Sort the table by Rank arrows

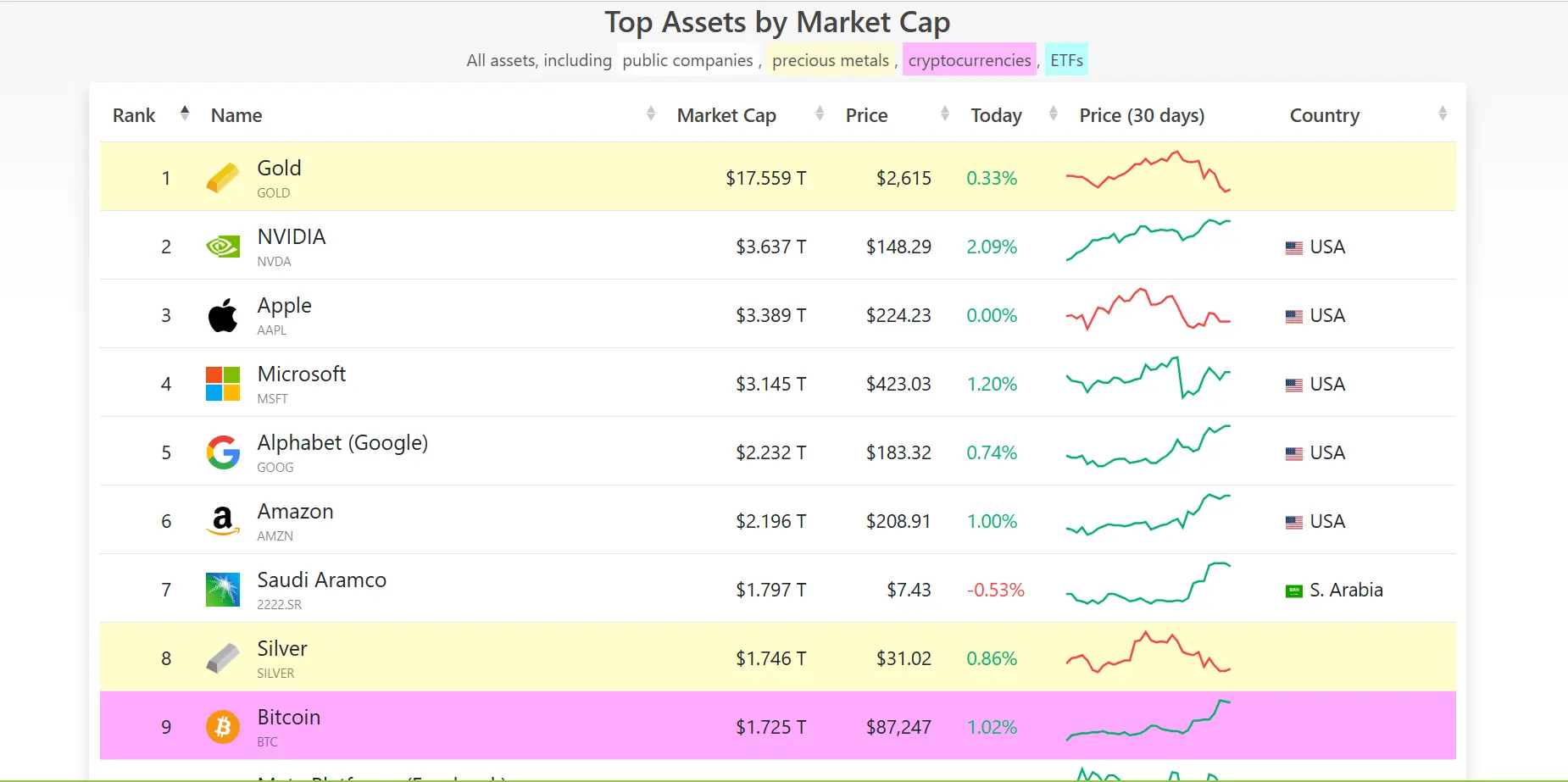tap(185, 114)
